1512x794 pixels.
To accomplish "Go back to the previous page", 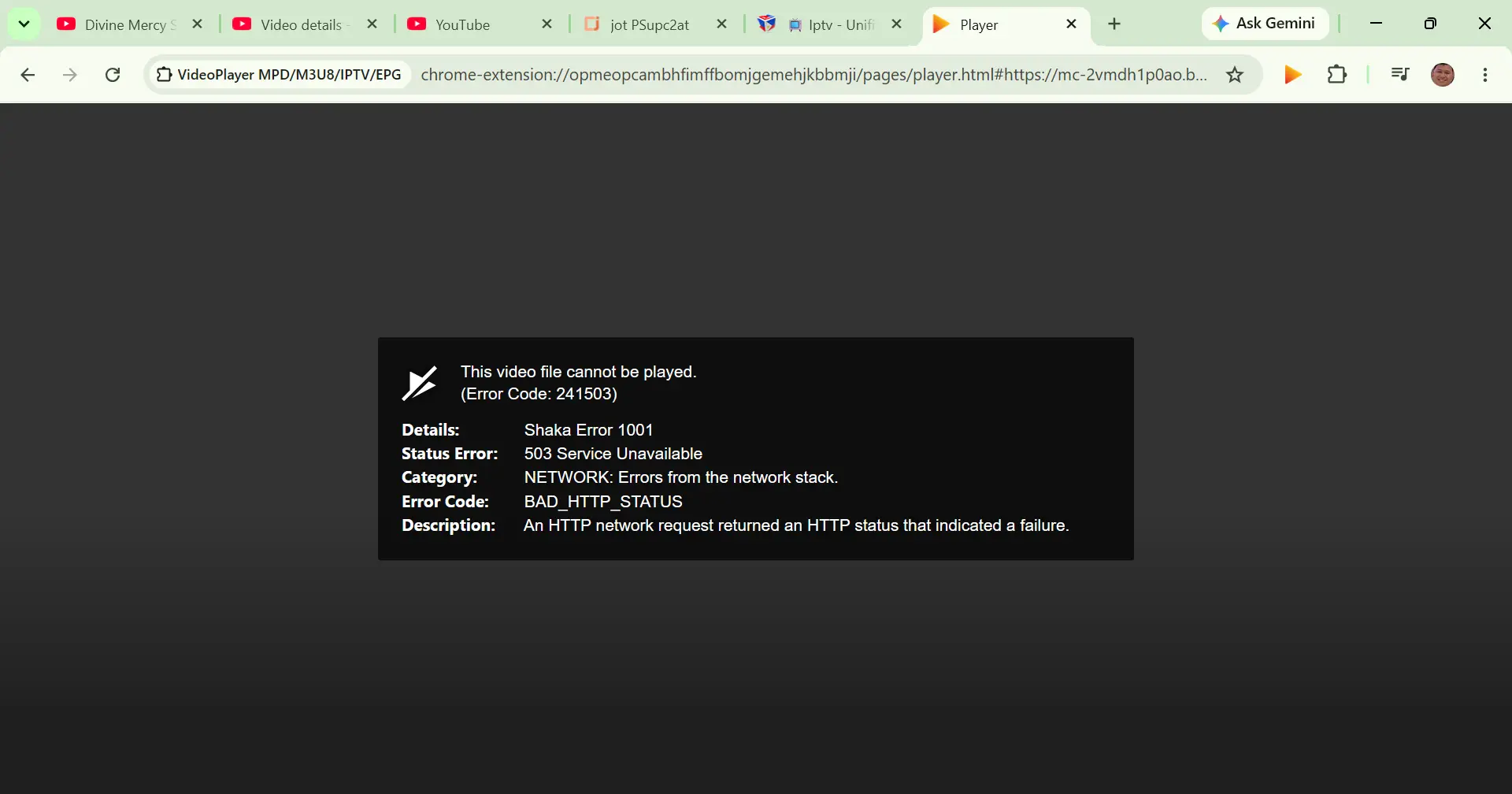I will 28,75.
